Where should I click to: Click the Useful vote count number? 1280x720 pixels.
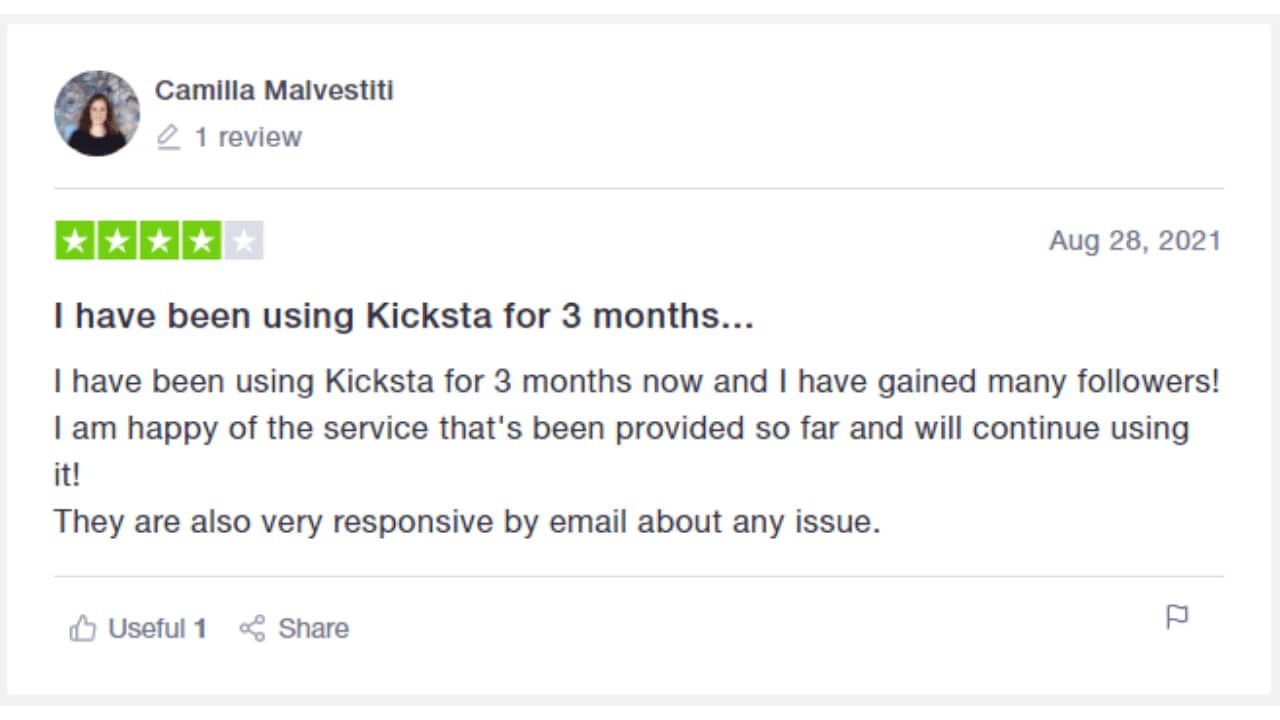point(200,629)
